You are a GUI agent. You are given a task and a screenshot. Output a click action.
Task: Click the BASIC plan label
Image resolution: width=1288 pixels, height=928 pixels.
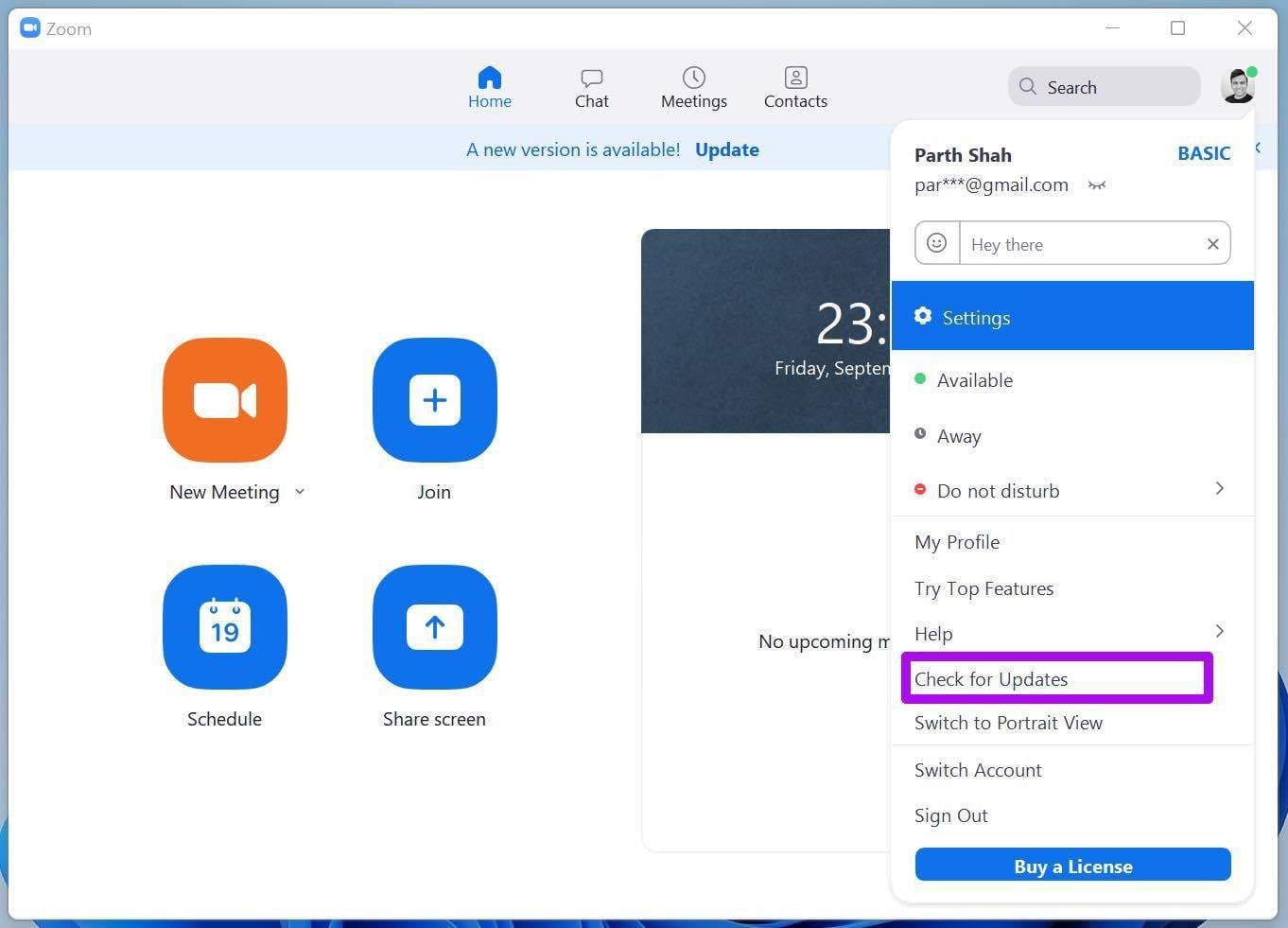(1204, 153)
